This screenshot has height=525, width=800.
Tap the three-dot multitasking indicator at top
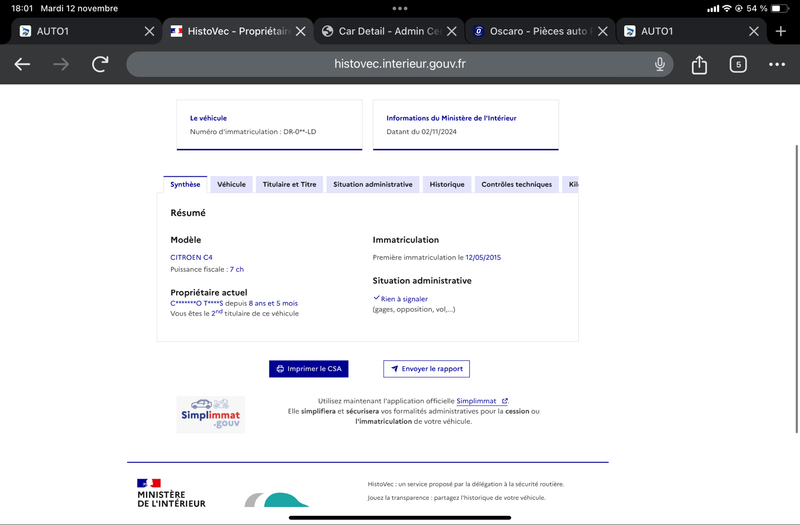[x=399, y=8]
